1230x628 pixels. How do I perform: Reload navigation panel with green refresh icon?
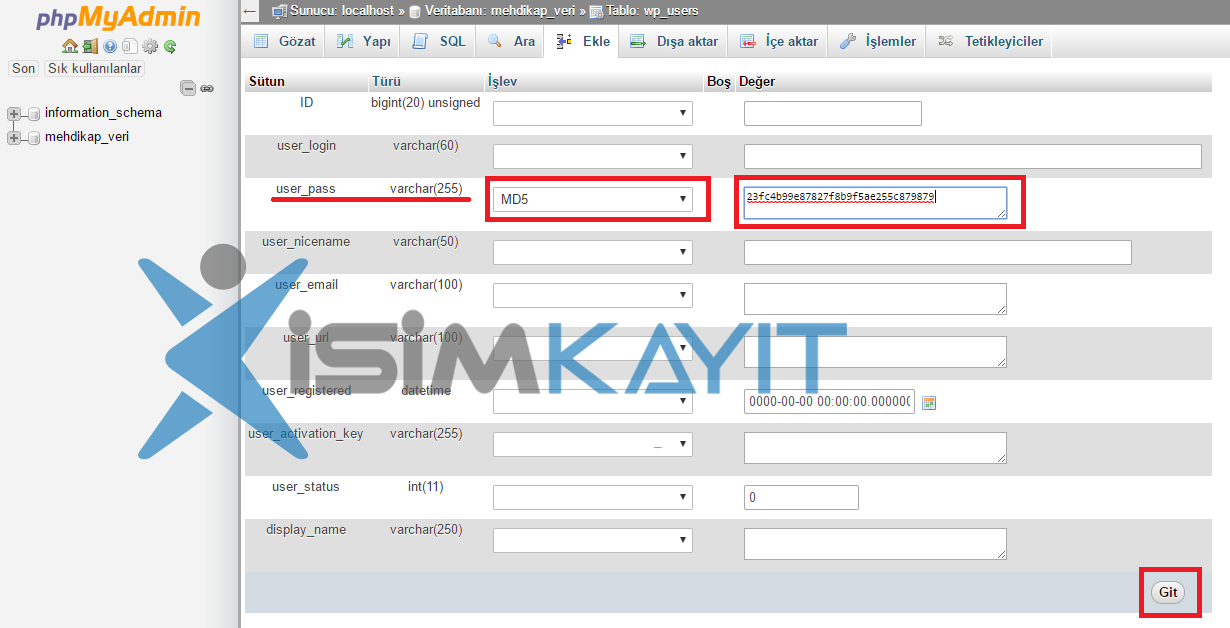(170, 46)
